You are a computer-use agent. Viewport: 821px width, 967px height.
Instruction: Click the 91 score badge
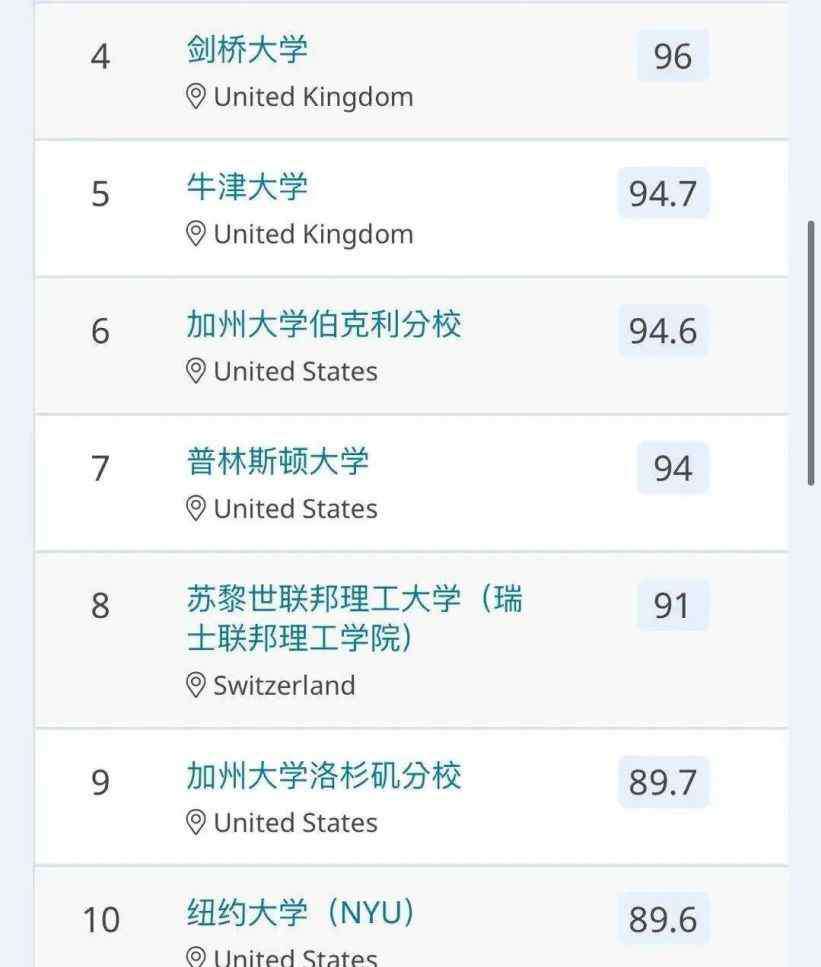pyautogui.click(x=673, y=606)
